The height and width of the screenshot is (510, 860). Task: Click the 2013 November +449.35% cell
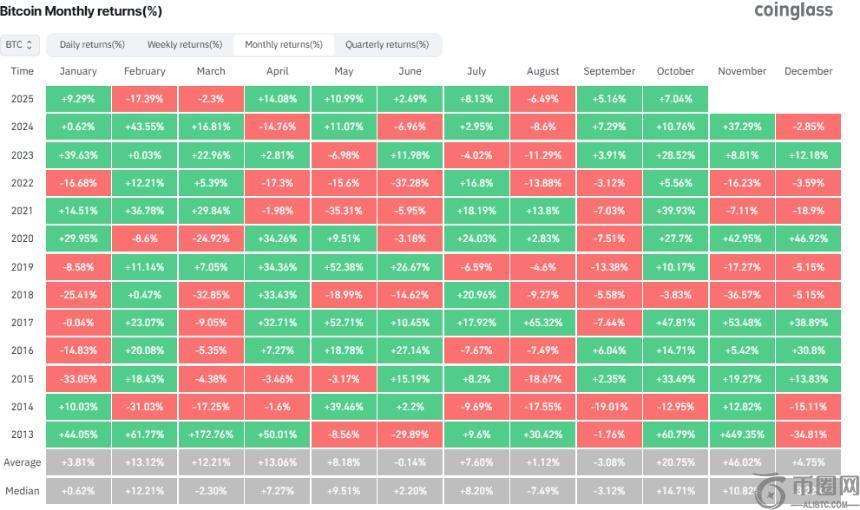coord(742,434)
